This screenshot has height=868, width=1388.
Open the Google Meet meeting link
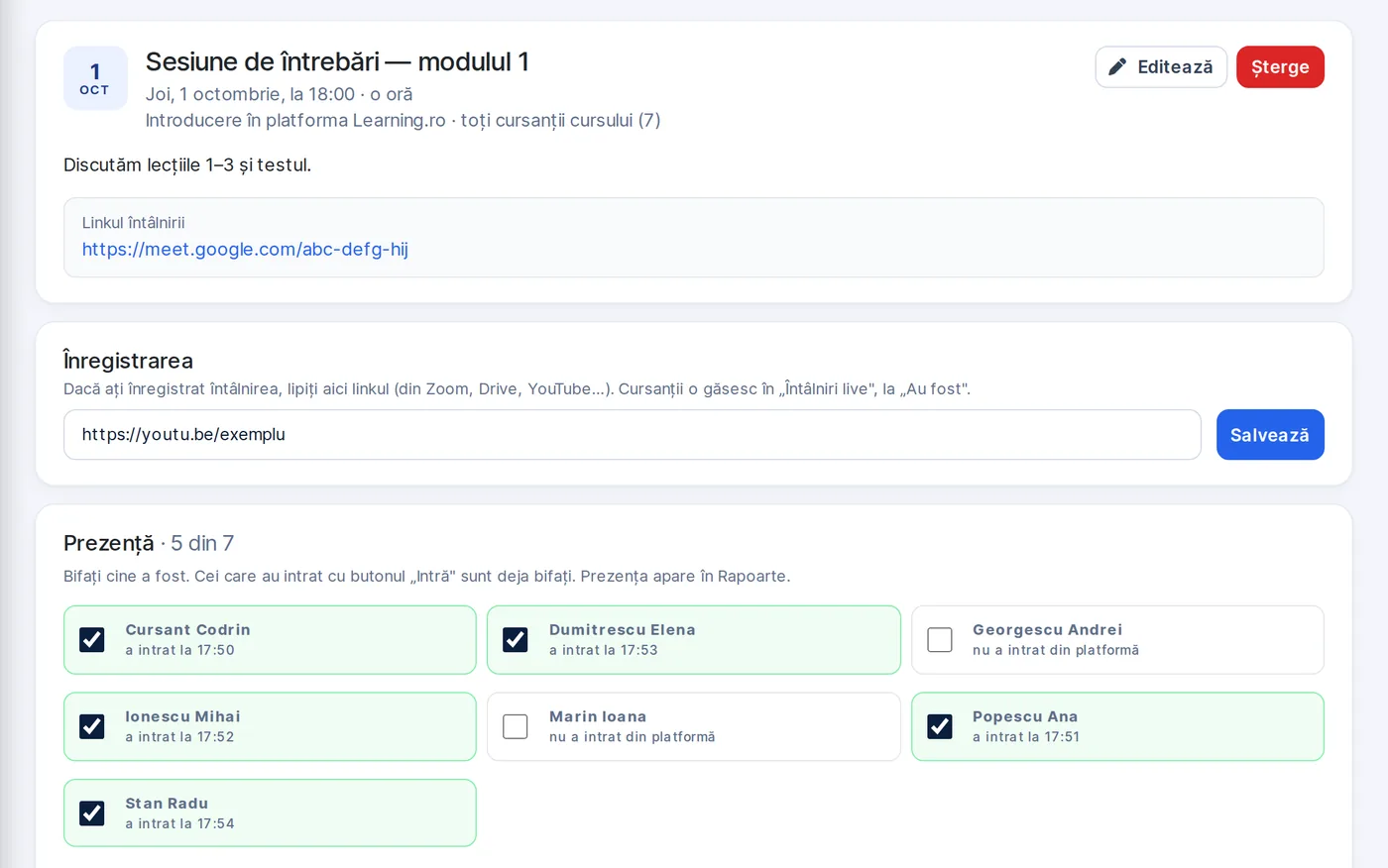245,250
